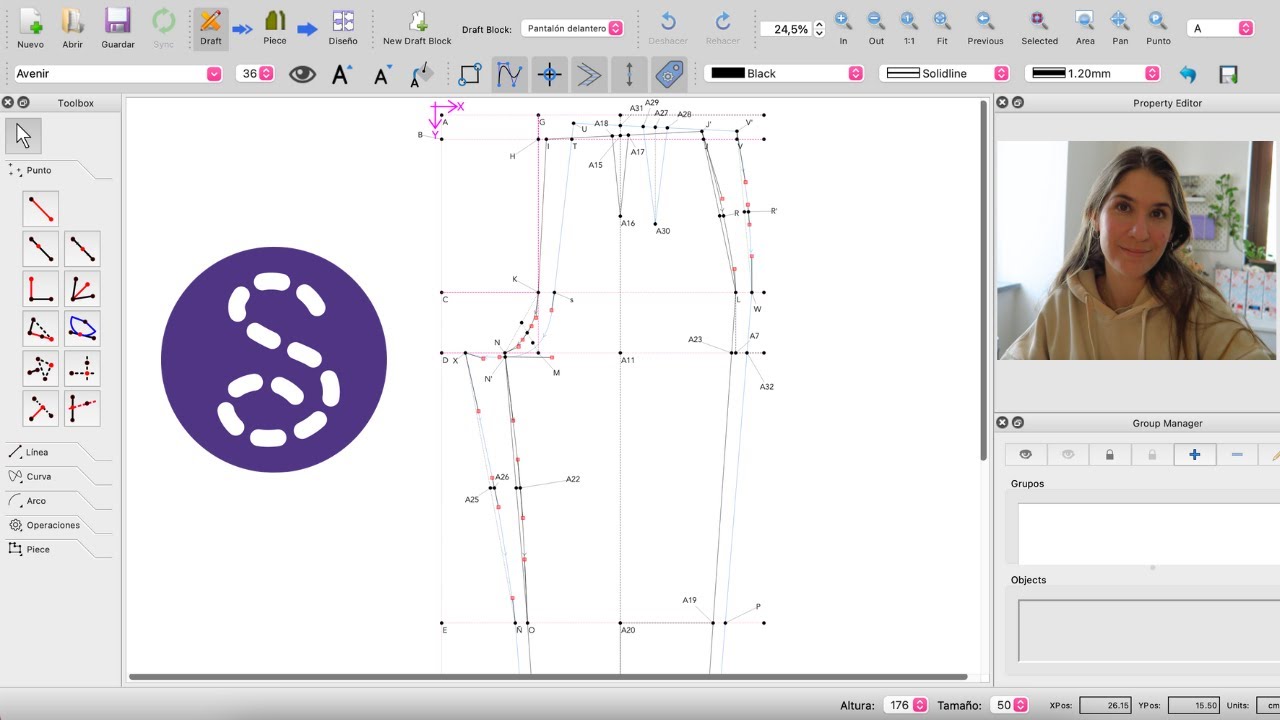Decrease label text size icon

[x=382, y=74]
